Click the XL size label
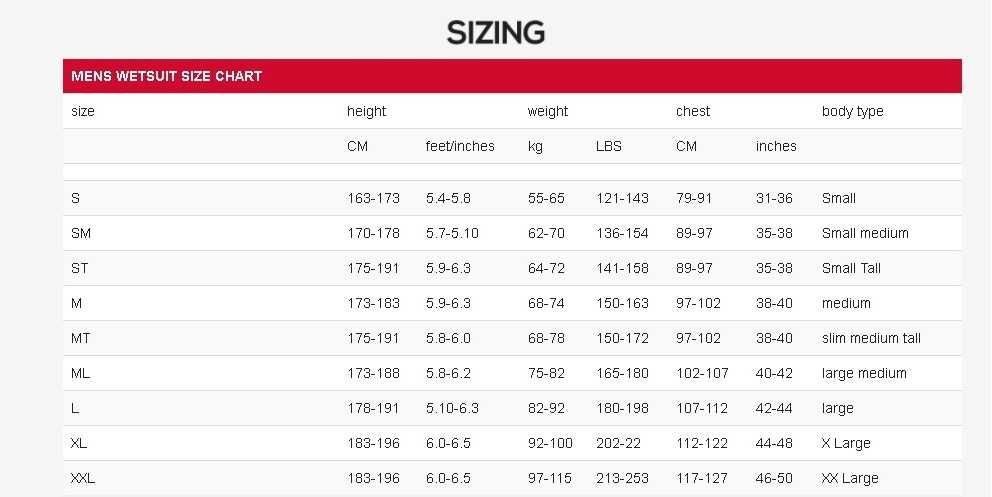The image size is (992, 497). point(79,443)
